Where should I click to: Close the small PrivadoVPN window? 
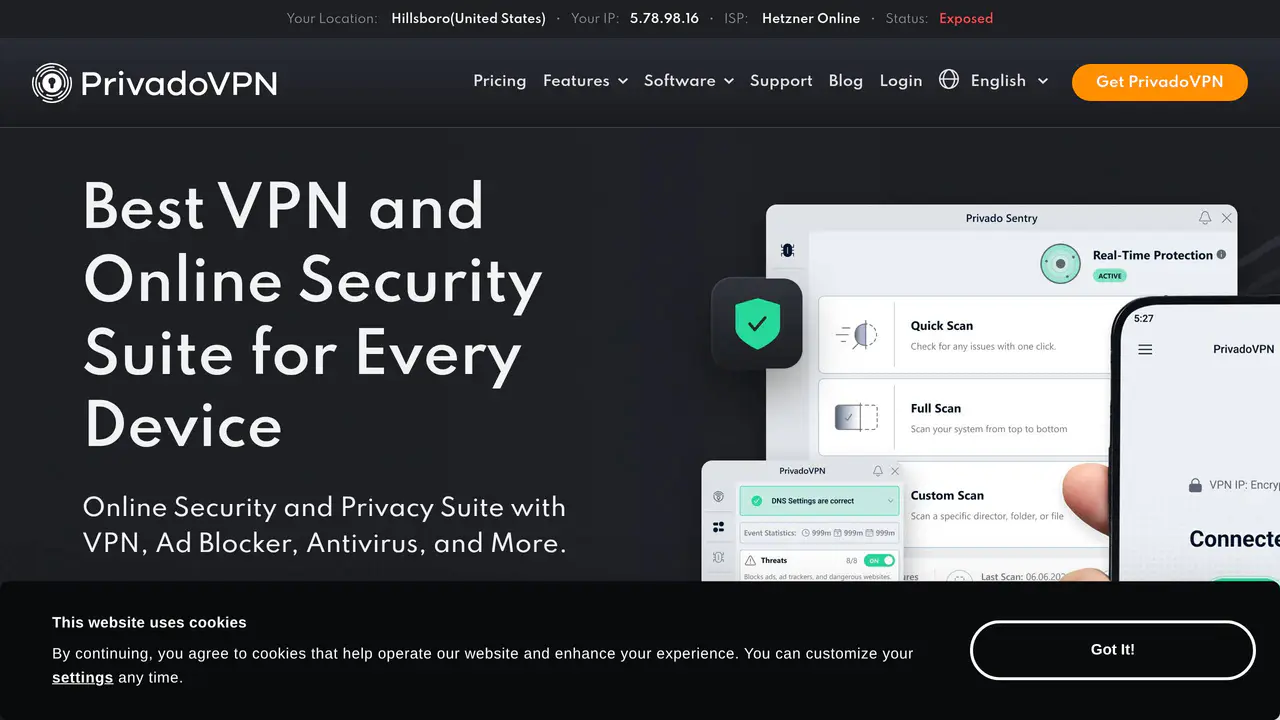(895, 470)
